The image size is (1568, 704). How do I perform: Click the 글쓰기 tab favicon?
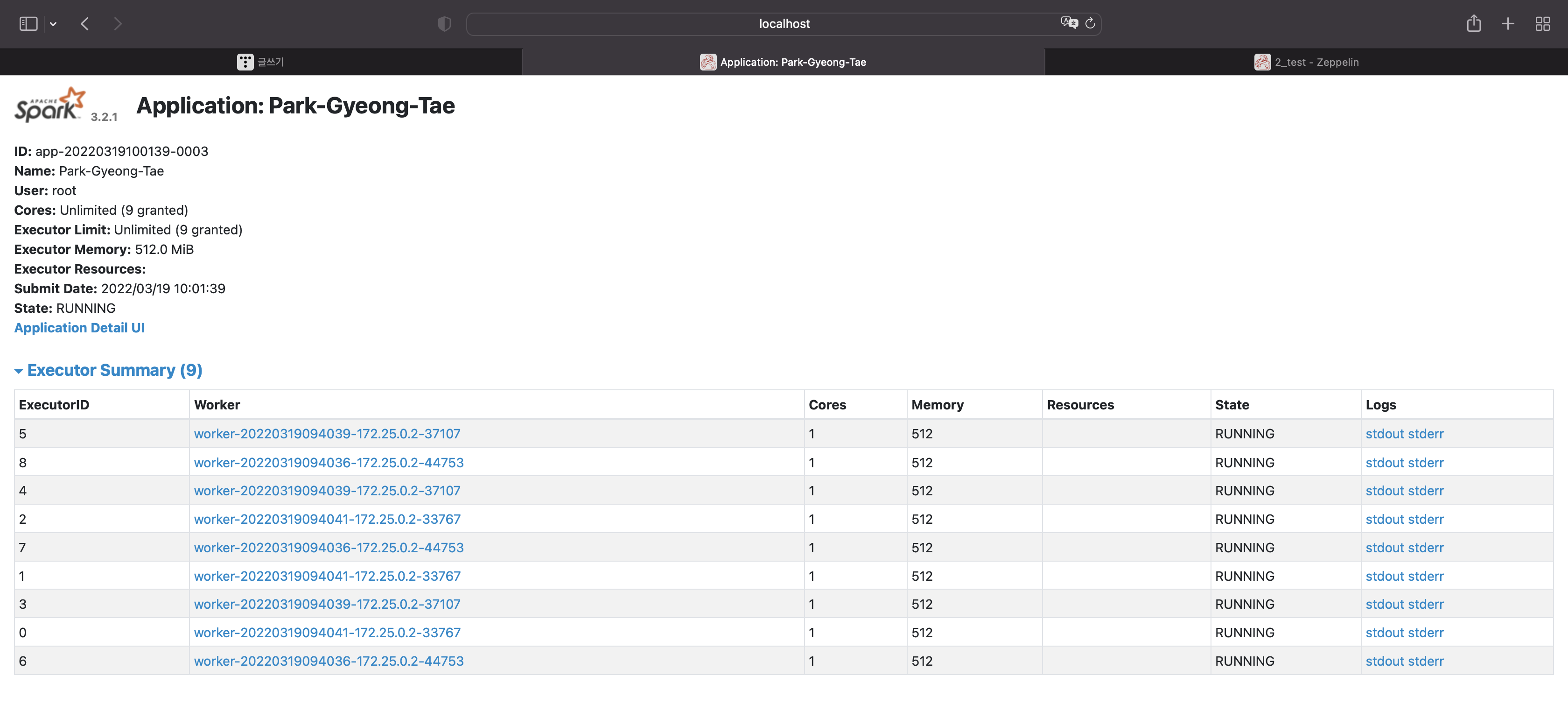(245, 62)
